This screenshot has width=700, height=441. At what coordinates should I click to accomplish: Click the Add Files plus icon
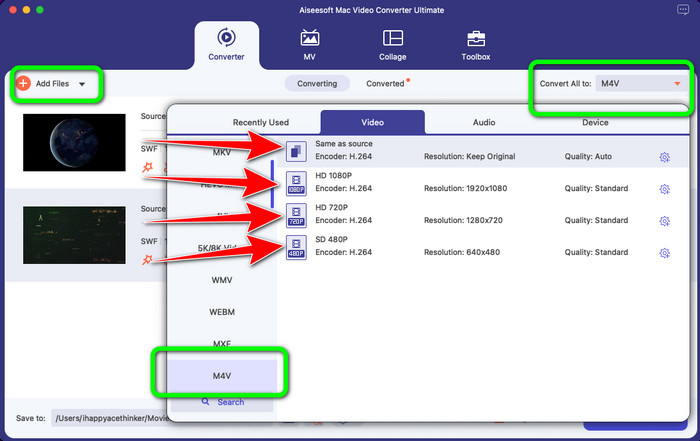[x=23, y=83]
